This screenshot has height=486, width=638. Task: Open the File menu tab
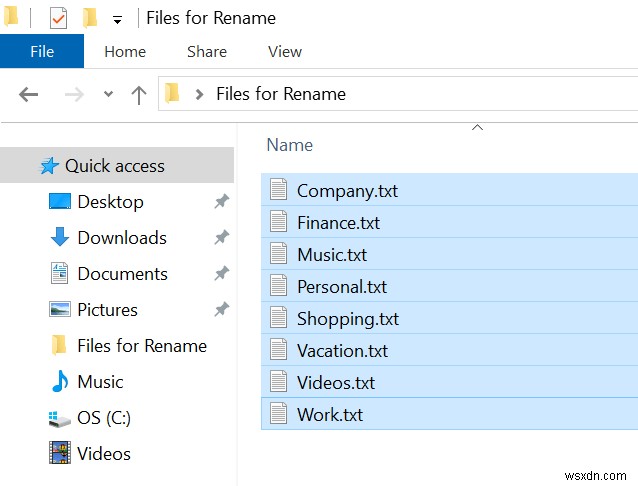pos(42,51)
